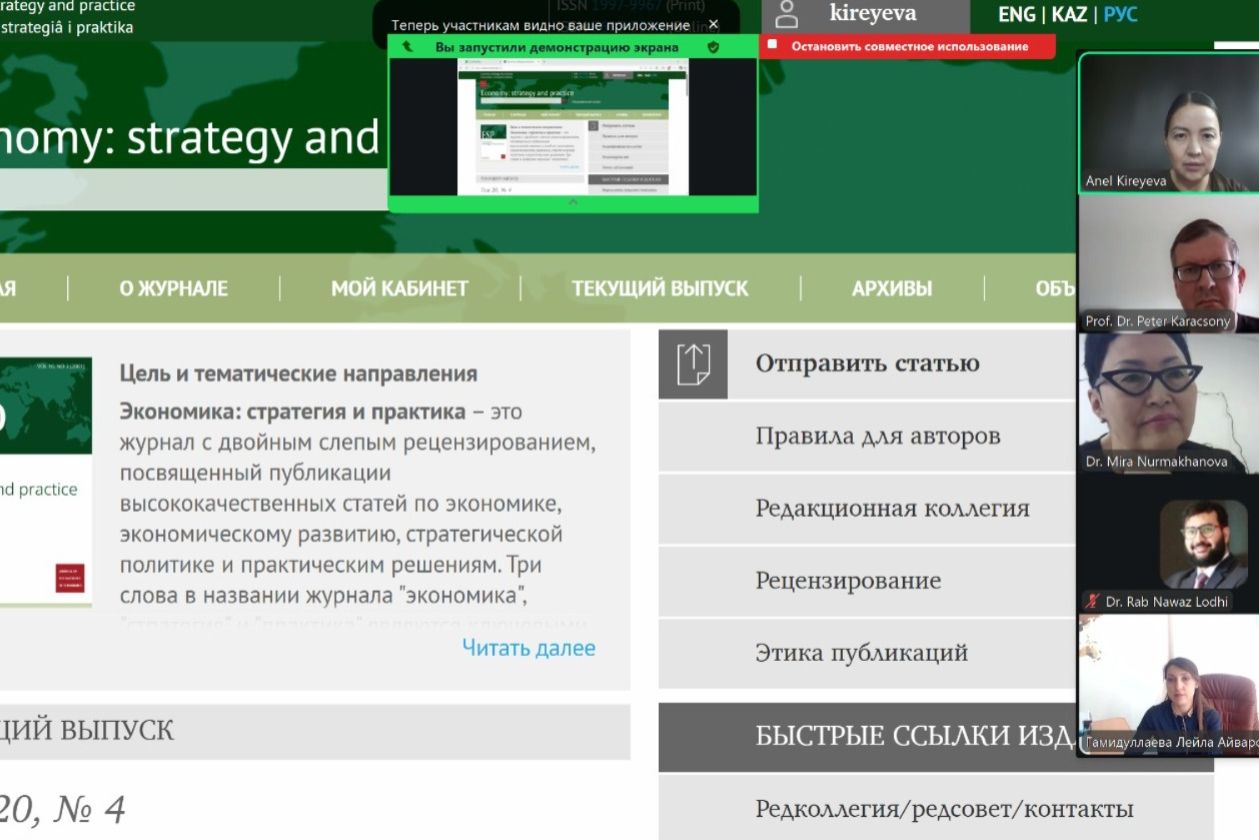The image size is (1259, 840).
Task: Dismiss the 'Теперь участникам видно' notification
Action: [x=713, y=24]
